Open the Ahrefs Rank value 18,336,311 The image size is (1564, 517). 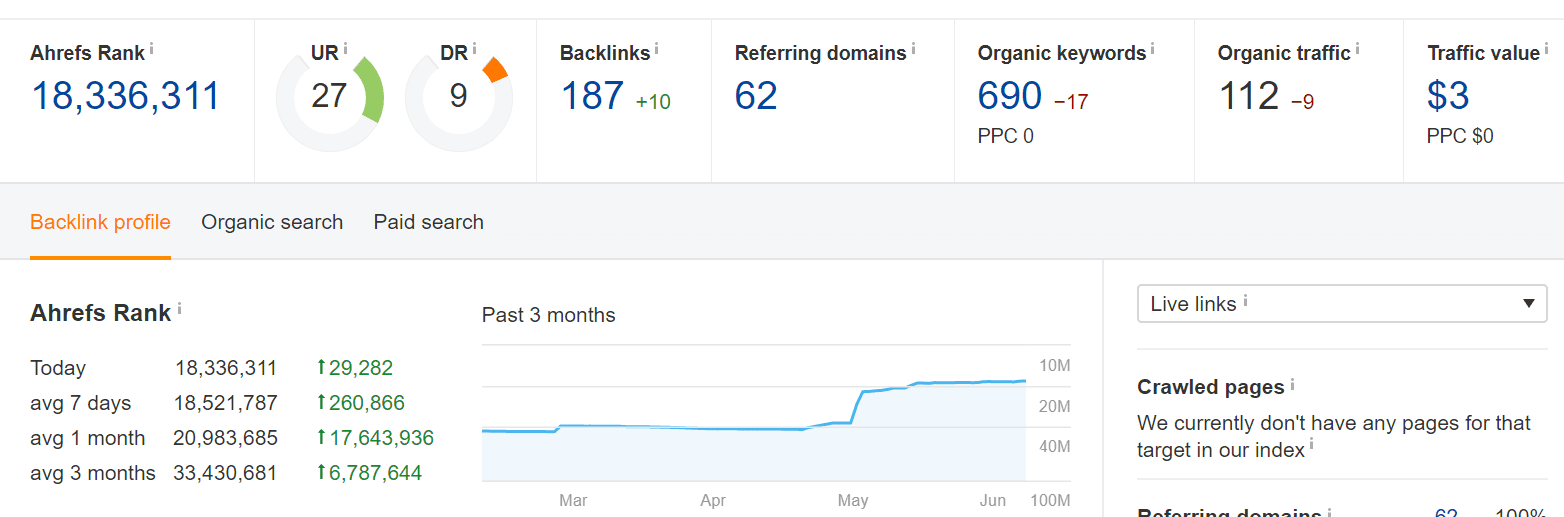click(125, 96)
